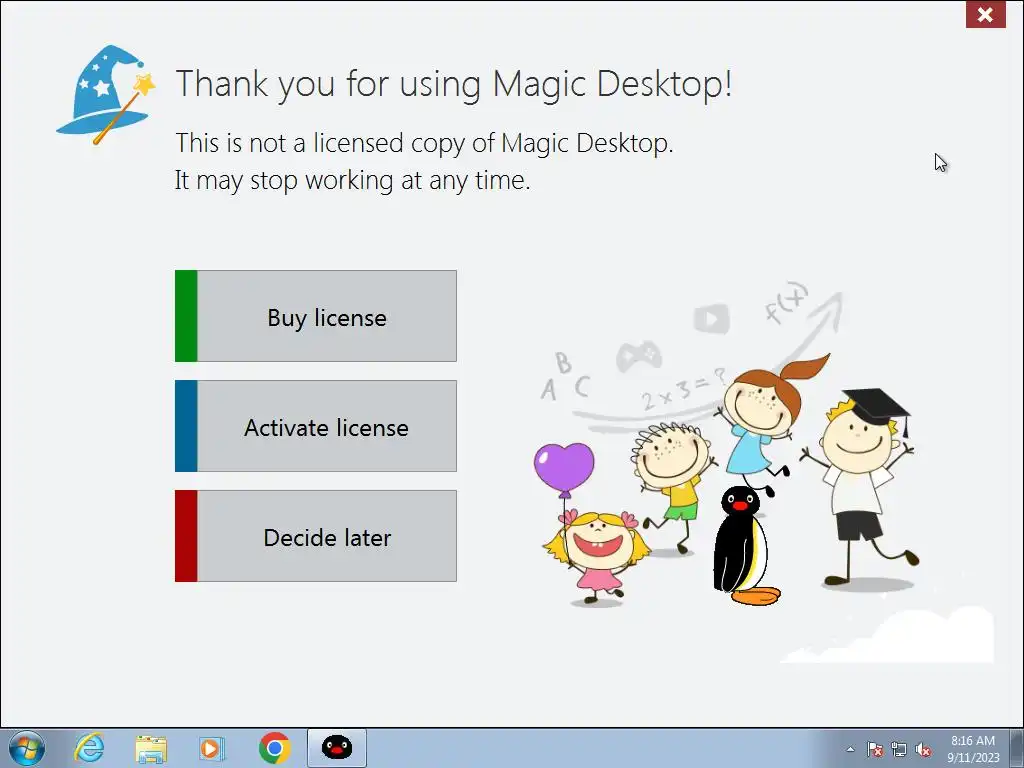The image size is (1024, 768).
Task: Select Decide later option
Action: click(x=315, y=536)
